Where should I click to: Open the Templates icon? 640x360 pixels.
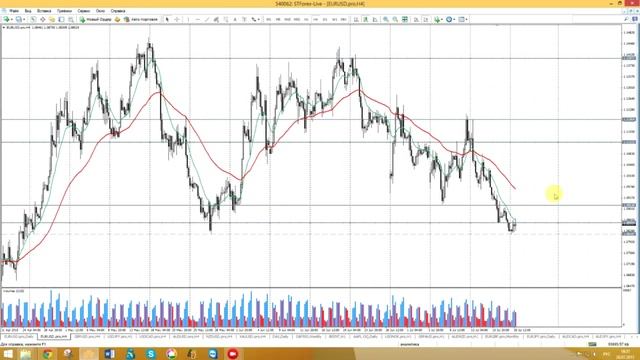point(461,19)
